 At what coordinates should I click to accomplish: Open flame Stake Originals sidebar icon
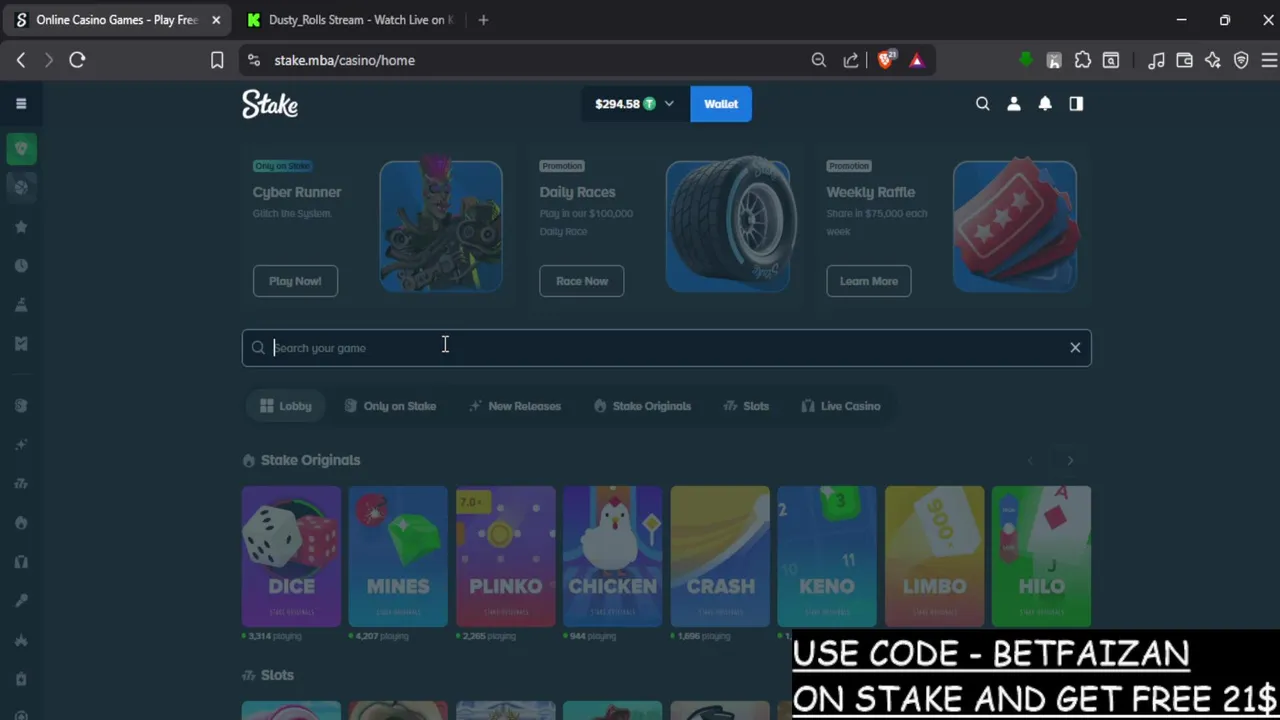(x=21, y=523)
